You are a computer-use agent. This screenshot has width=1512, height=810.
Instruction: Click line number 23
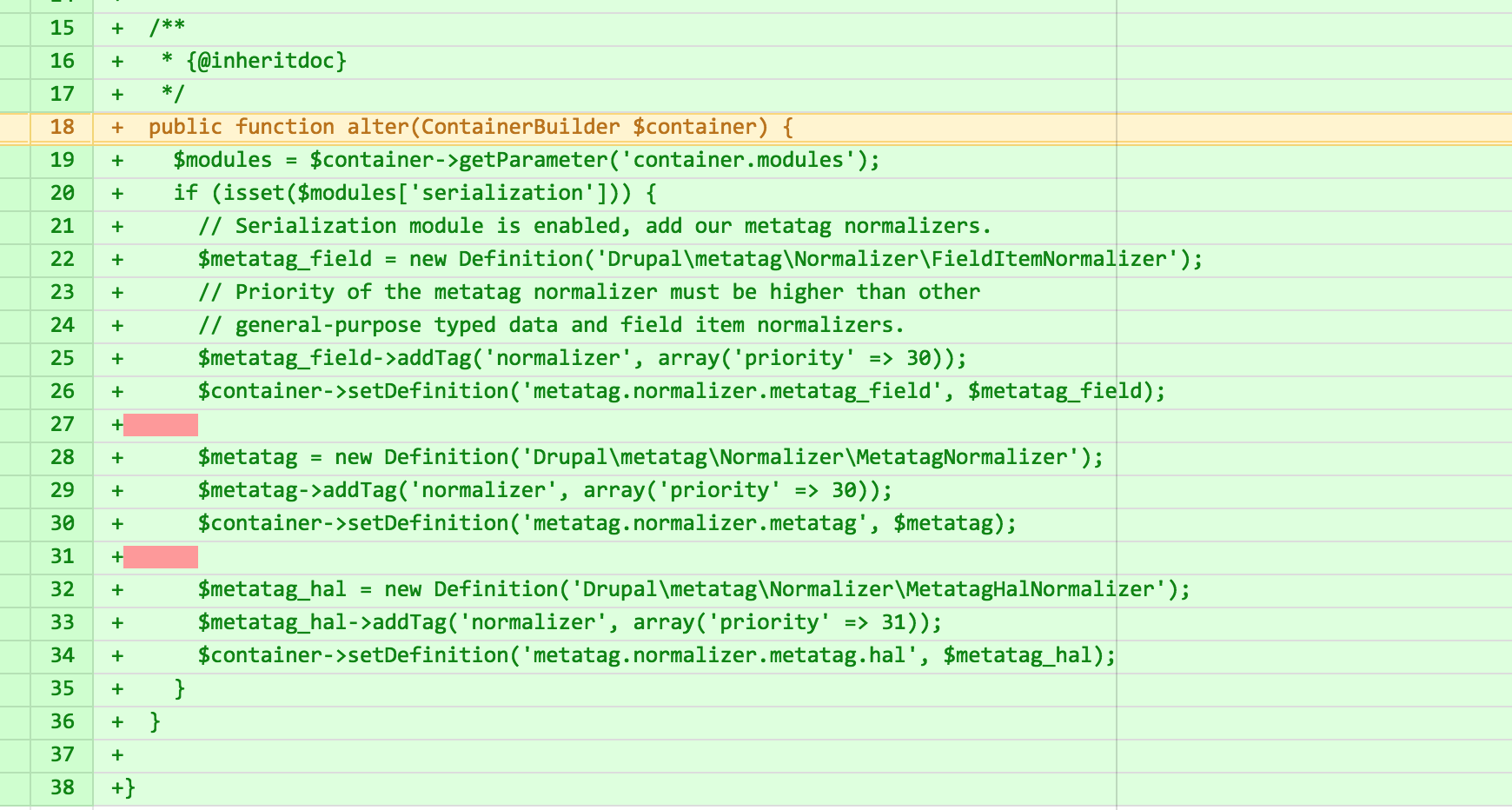[x=62, y=292]
